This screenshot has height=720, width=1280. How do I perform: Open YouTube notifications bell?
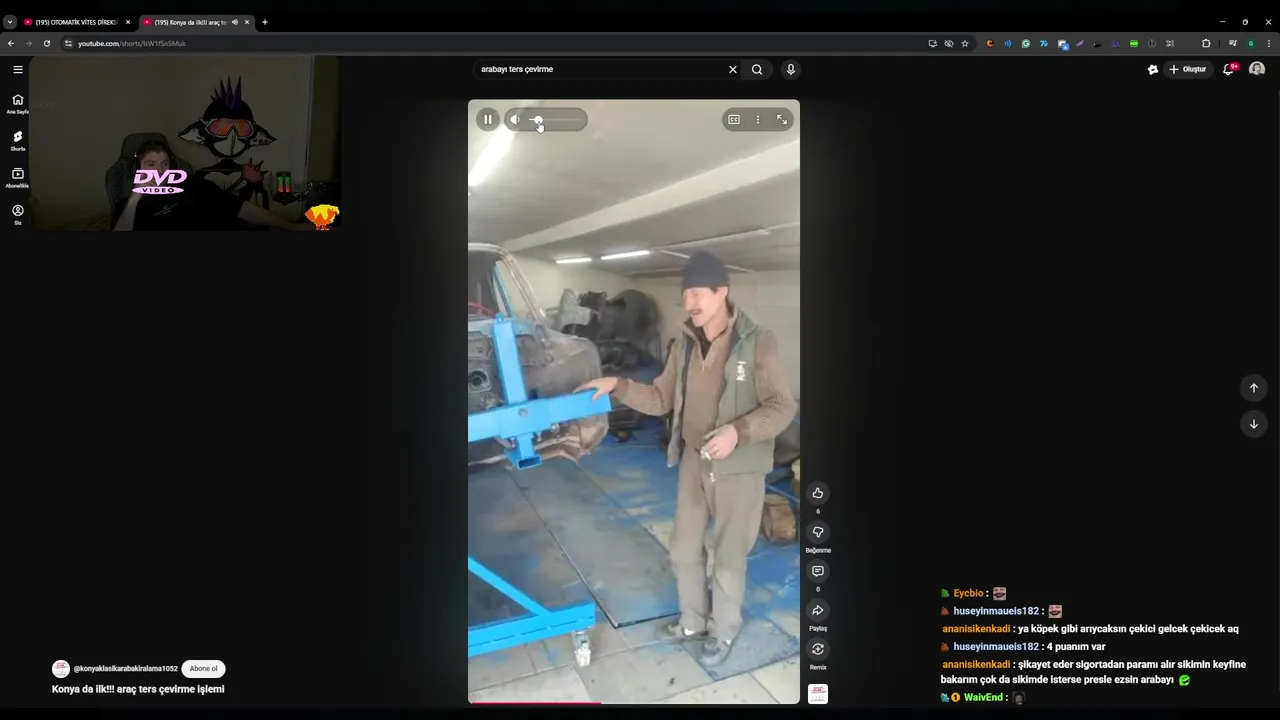click(1229, 69)
